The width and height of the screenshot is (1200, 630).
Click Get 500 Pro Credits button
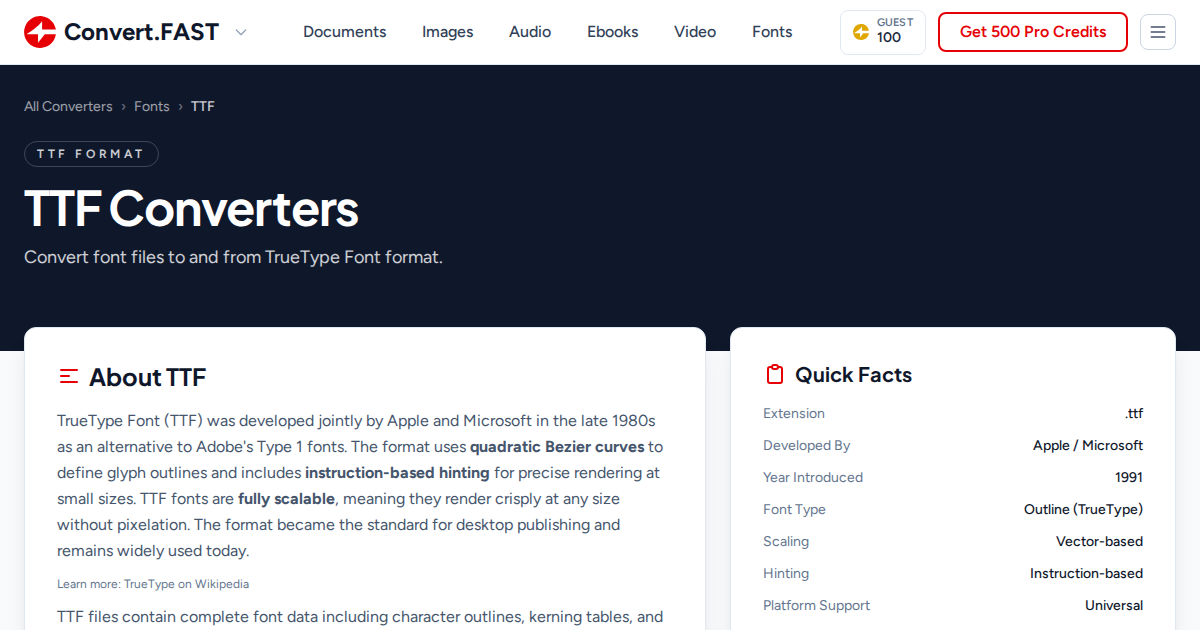pos(1033,32)
